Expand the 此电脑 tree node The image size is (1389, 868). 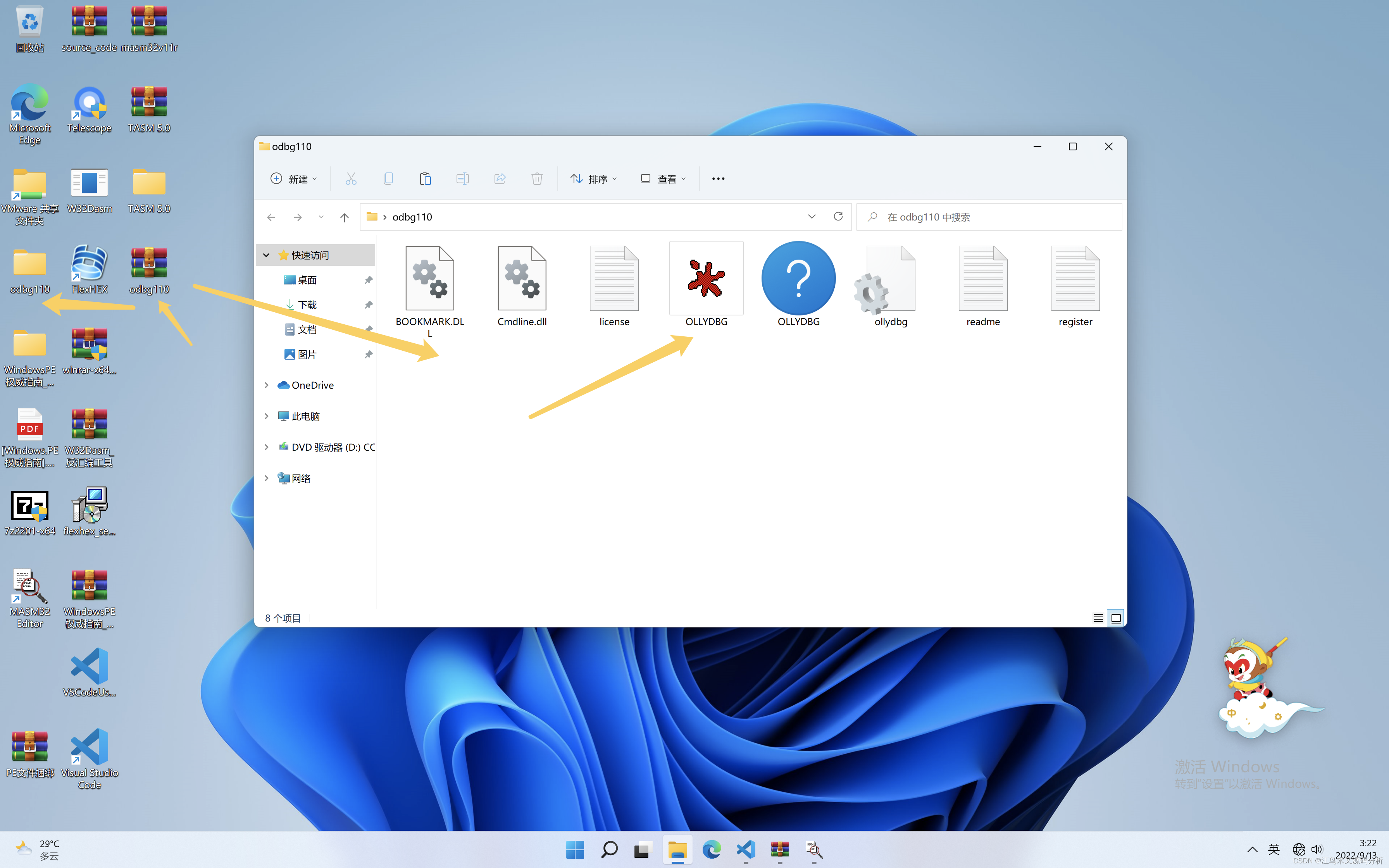pos(266,416)
